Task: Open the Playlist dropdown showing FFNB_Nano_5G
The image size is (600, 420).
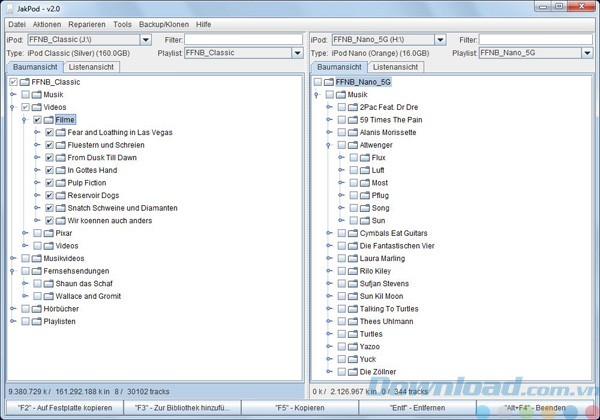Action: click(x=535, y=53)
